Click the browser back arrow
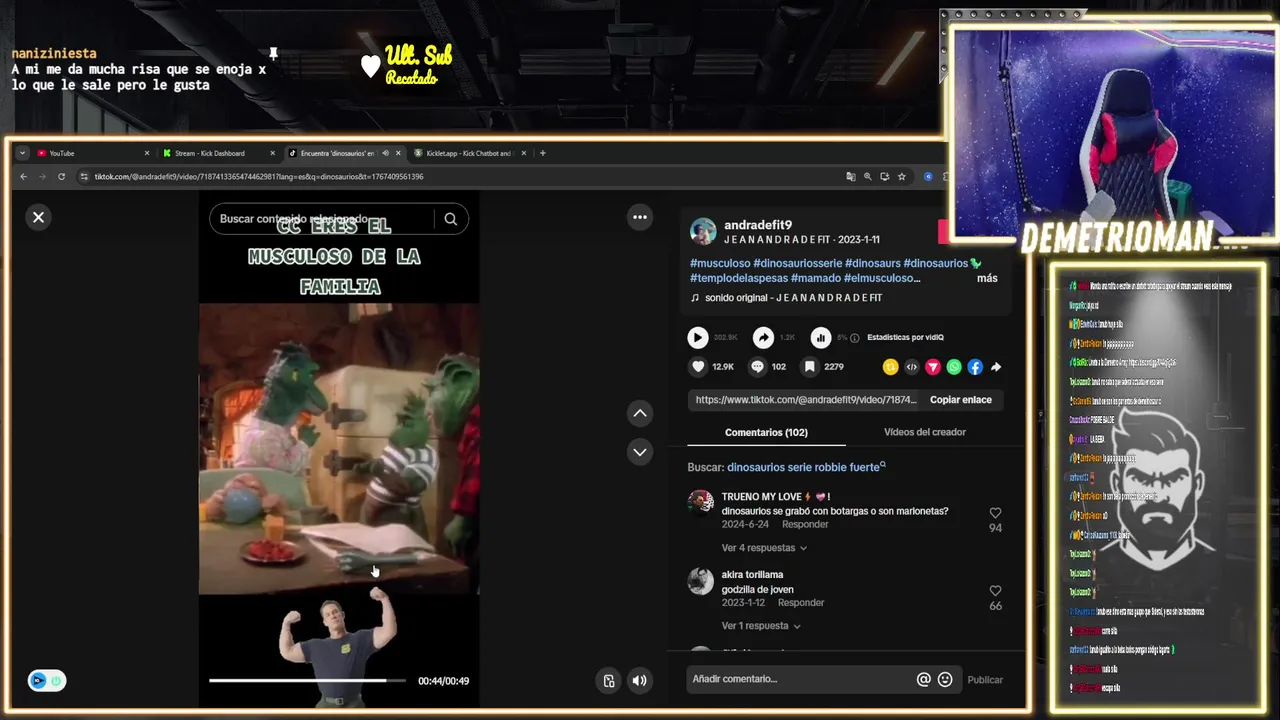 24,176
